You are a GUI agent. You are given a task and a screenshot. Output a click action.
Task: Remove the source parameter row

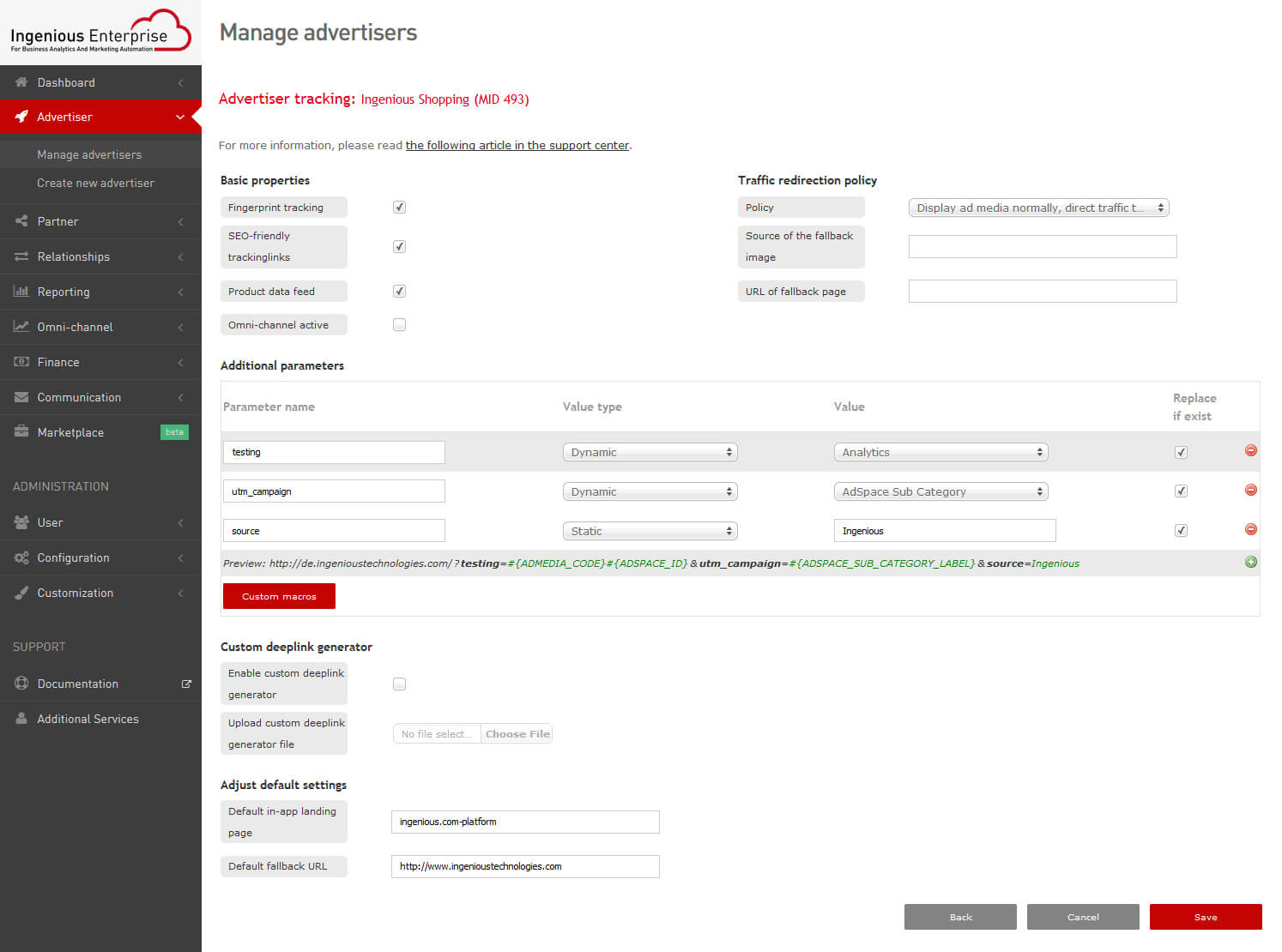pyautogui.click(x=1251, y=529)
